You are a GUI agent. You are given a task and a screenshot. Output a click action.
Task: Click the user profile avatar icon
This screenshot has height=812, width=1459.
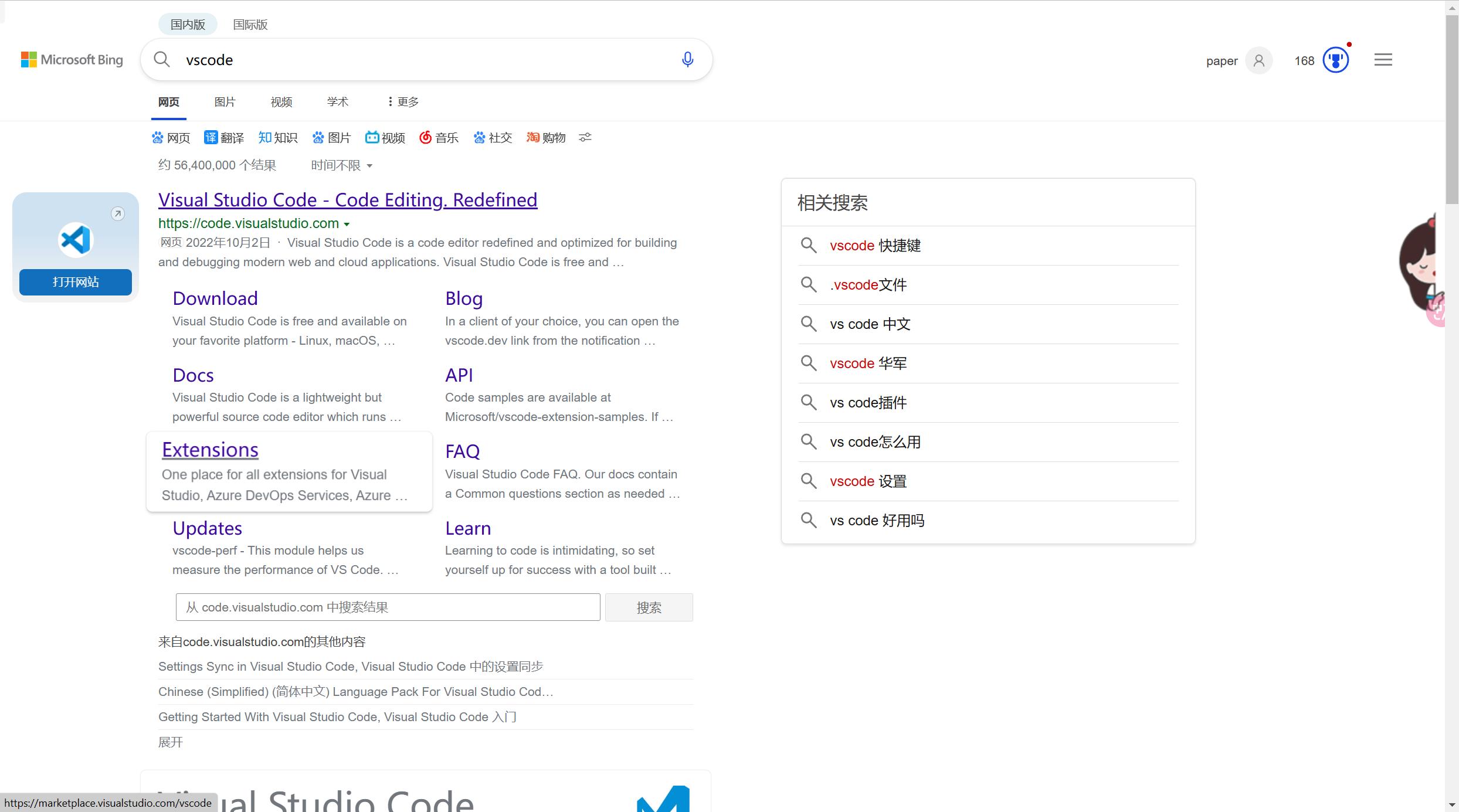1258,60
